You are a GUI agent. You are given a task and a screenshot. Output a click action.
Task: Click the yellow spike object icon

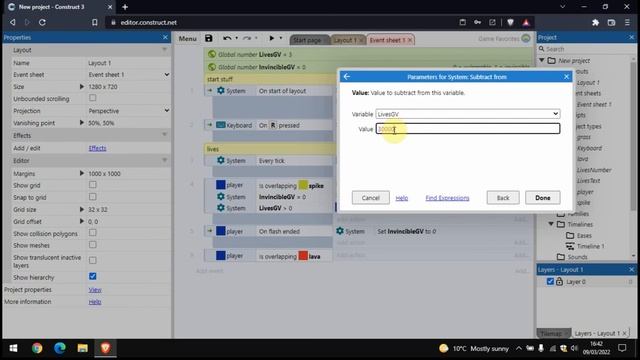point(303,185)
